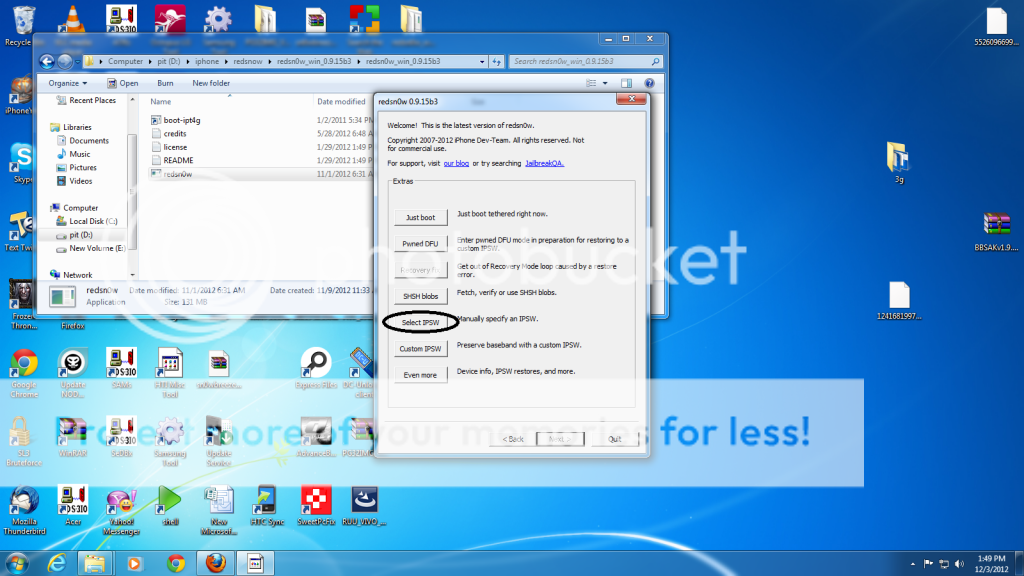Open the Documents library

(83, 140)
